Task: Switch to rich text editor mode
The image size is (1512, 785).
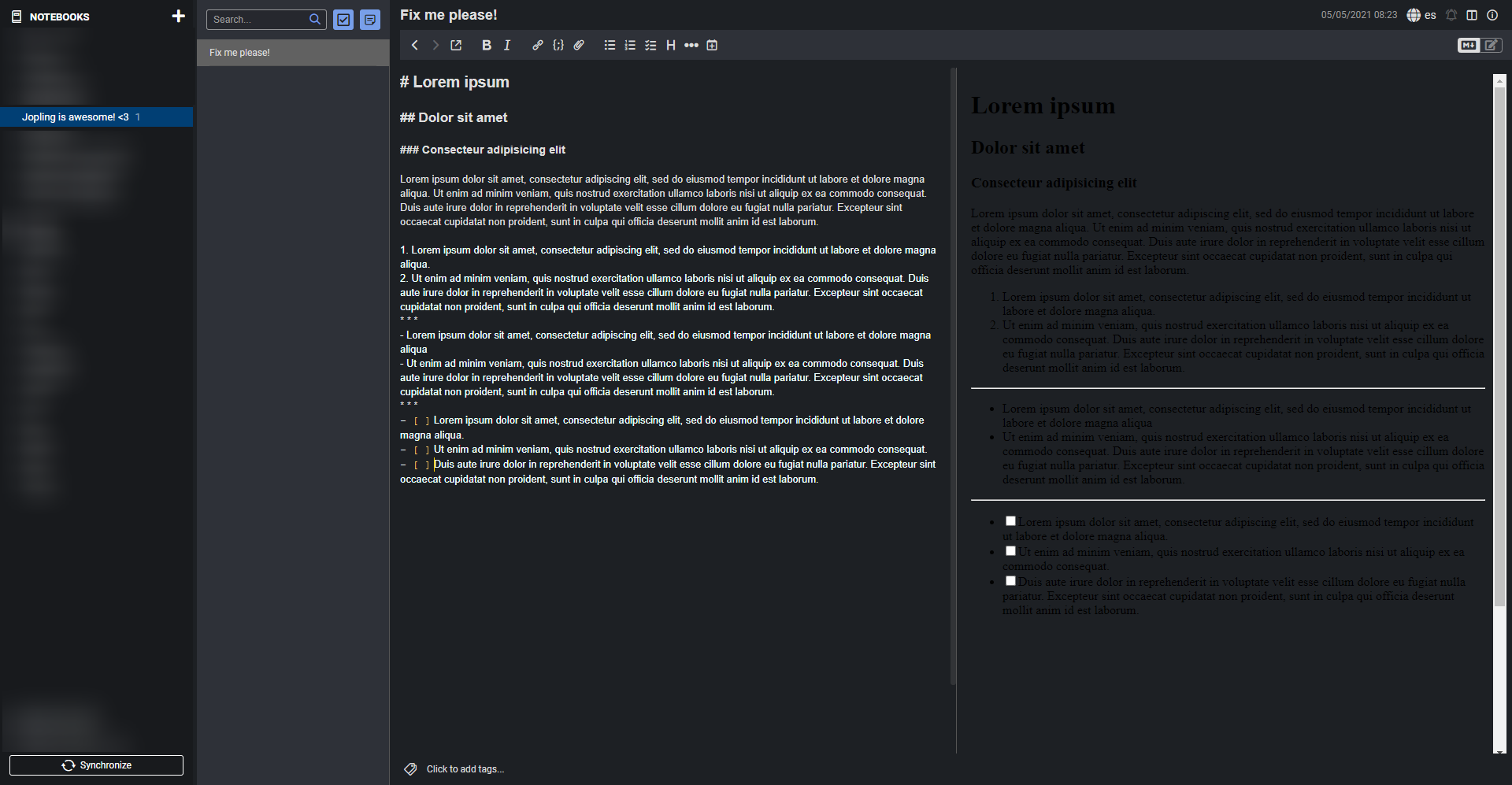Action: coord(1492,45)
